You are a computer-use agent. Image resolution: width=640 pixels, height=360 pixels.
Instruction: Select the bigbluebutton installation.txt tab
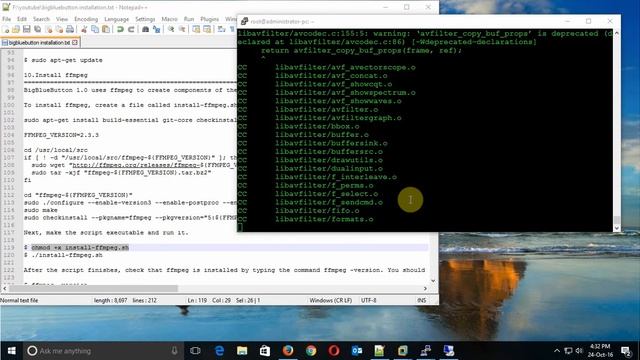pos(39,42)
